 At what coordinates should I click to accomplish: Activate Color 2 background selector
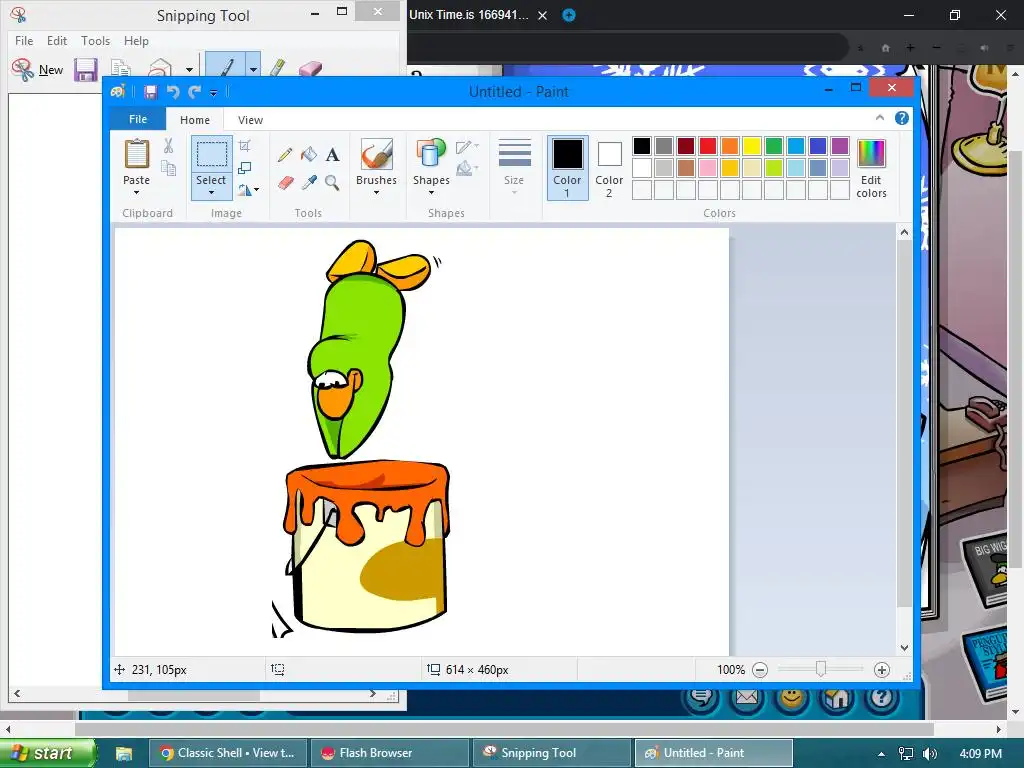click(609, 168)
